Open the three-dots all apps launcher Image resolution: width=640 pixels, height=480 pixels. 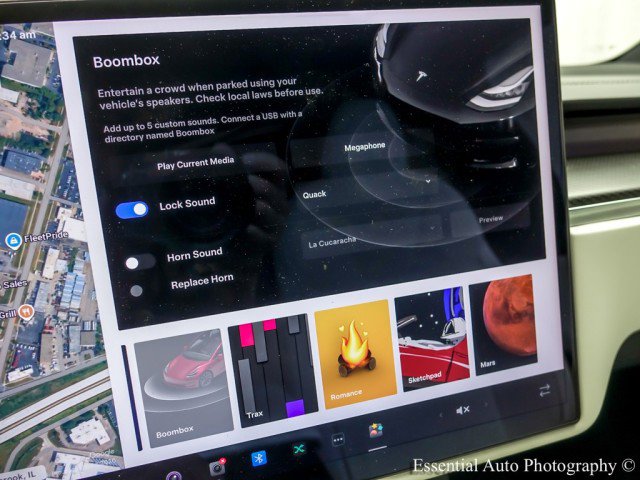click(338, 440)
